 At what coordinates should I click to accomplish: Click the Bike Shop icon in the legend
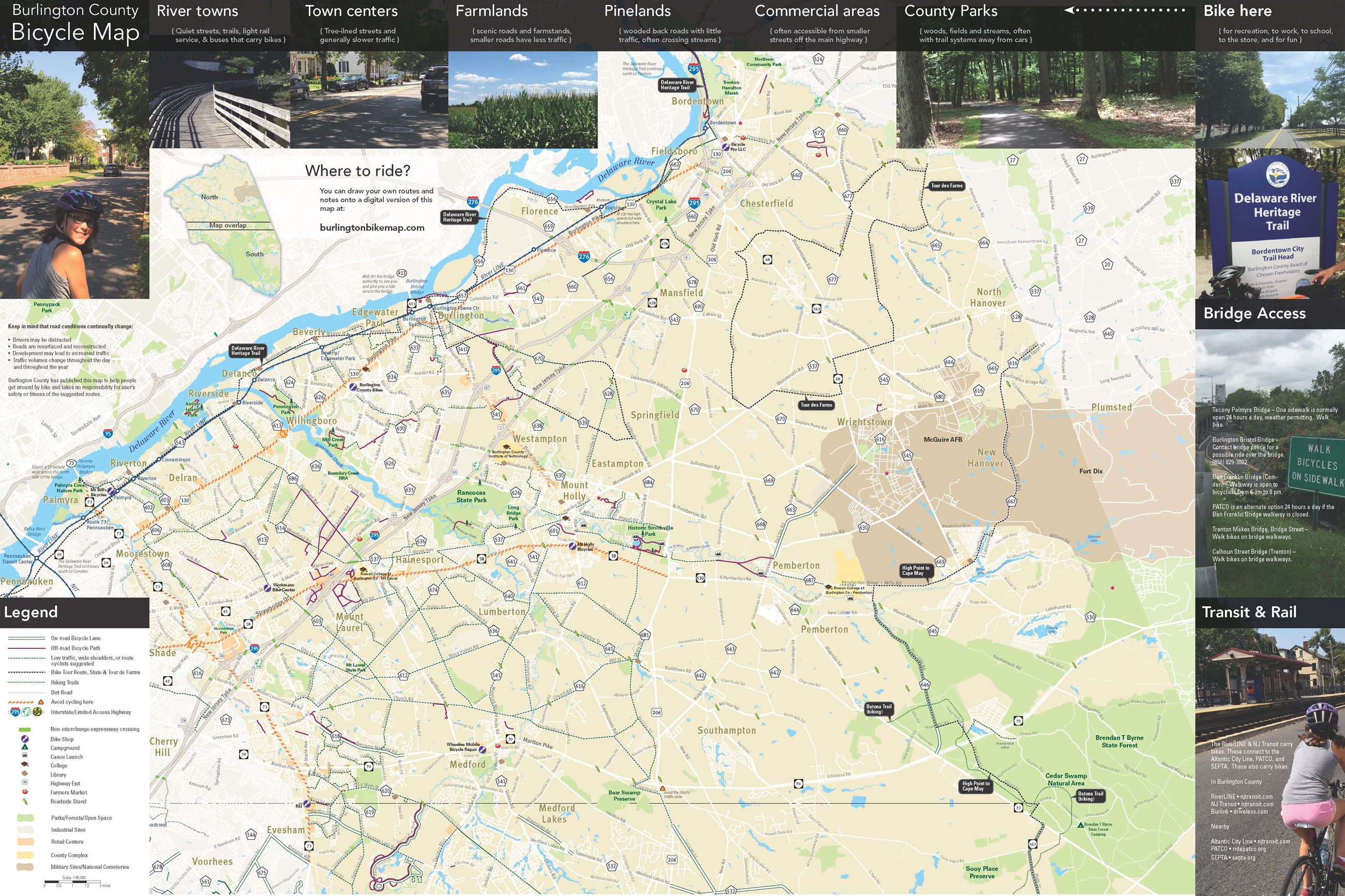25,739
